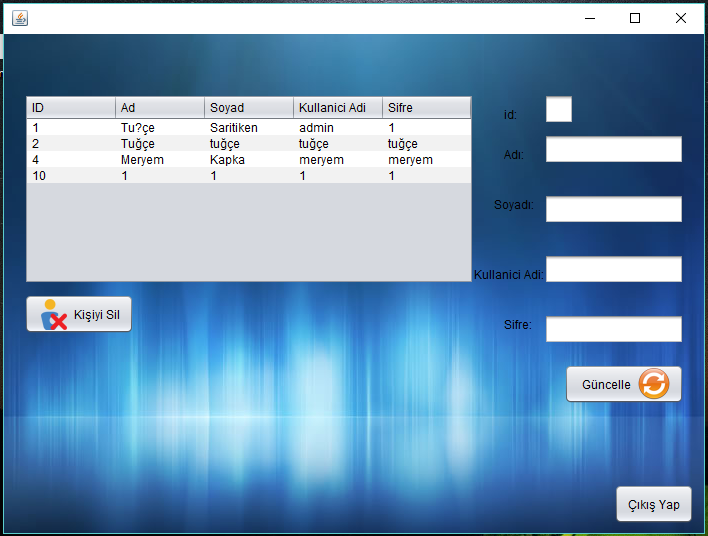The width and height of the screenshot is (708, 536).
Task: Click the Kullanici Adi column header
Action: coord(337,108)
